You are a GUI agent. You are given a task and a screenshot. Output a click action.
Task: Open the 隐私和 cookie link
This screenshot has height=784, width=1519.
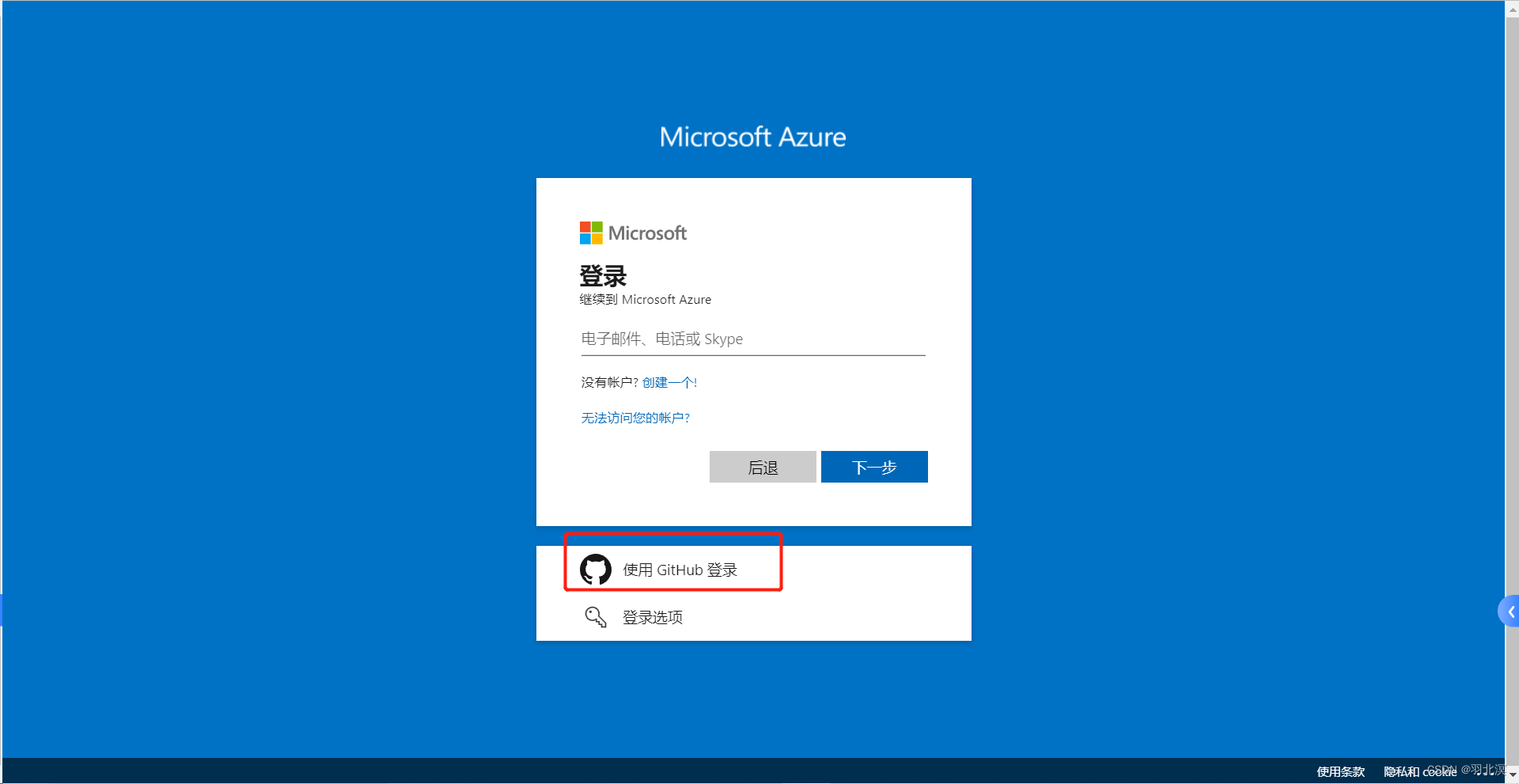click(1419, 771)
